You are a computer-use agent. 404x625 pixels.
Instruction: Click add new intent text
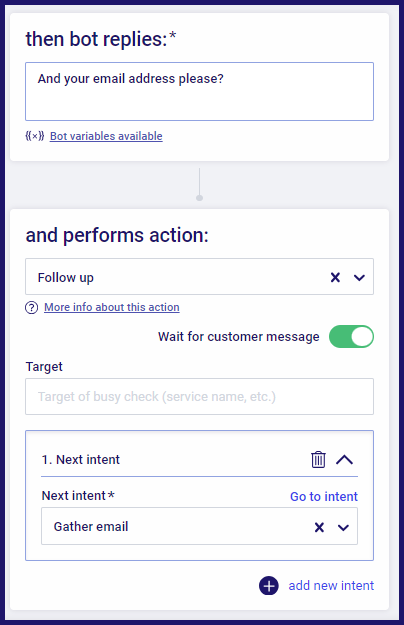point(331,585)
